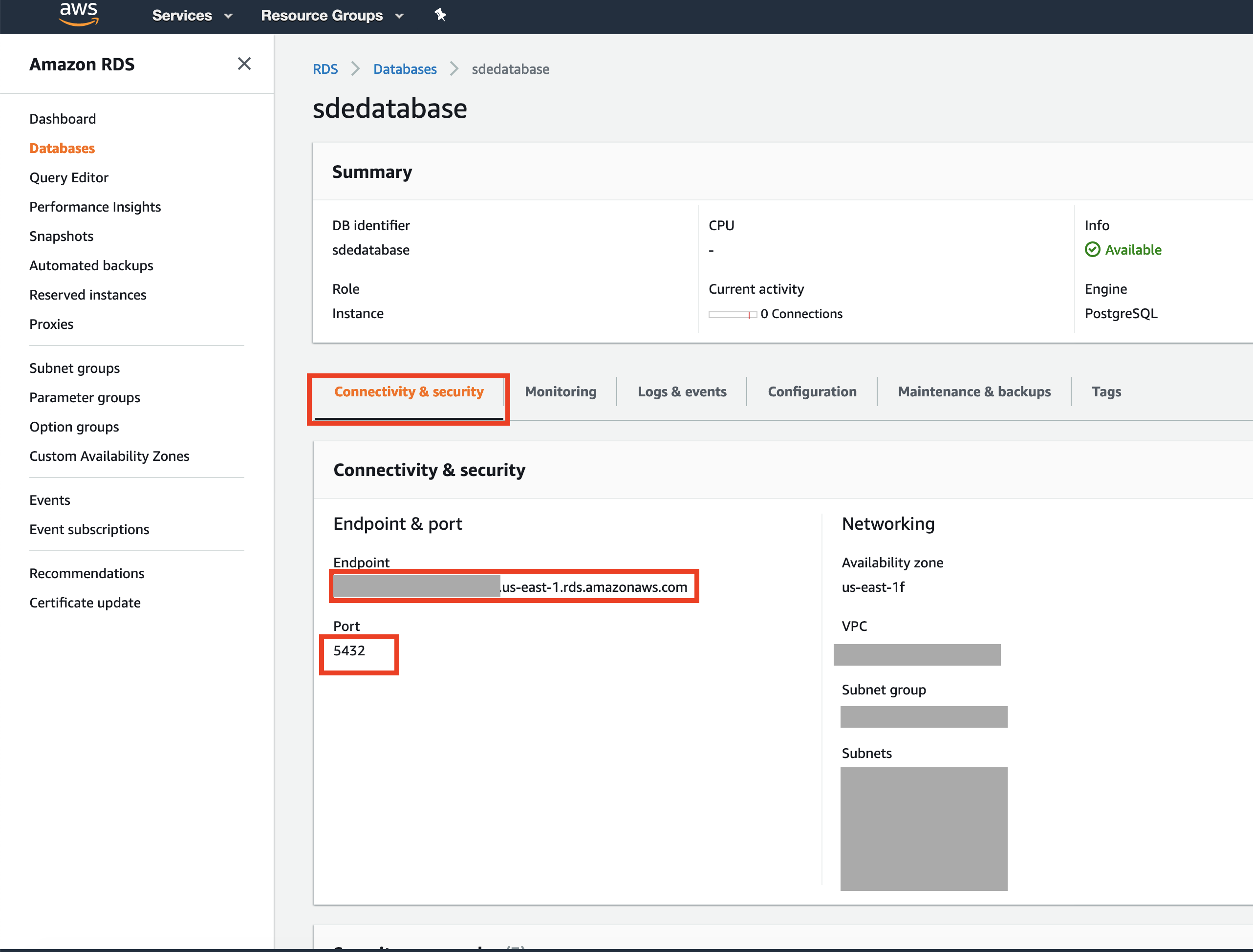1253x952 pixels.
Task: Switch to the Configuration tab
Action: [x=811, y=391]
